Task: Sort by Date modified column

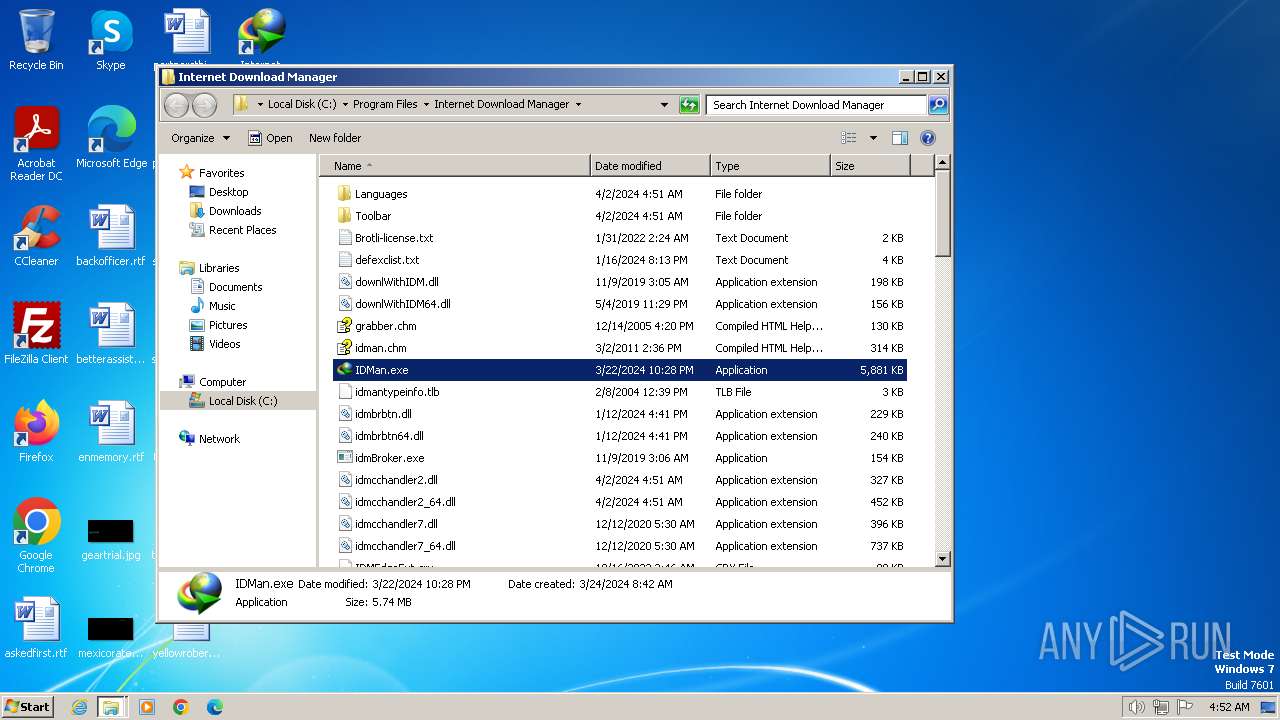Action: tap(650, 166)
